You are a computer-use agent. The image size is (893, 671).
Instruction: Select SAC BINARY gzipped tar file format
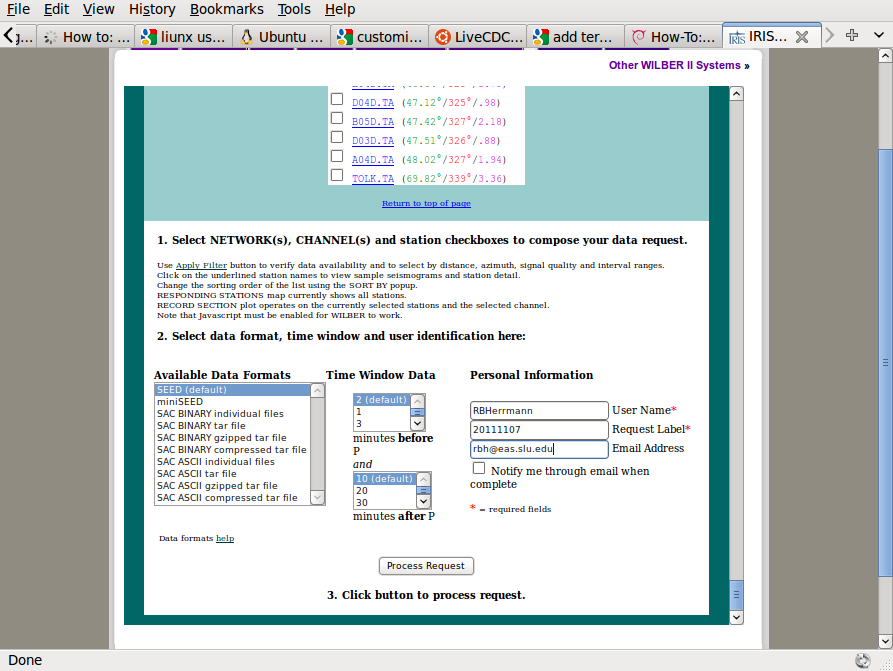coord(233,437)
